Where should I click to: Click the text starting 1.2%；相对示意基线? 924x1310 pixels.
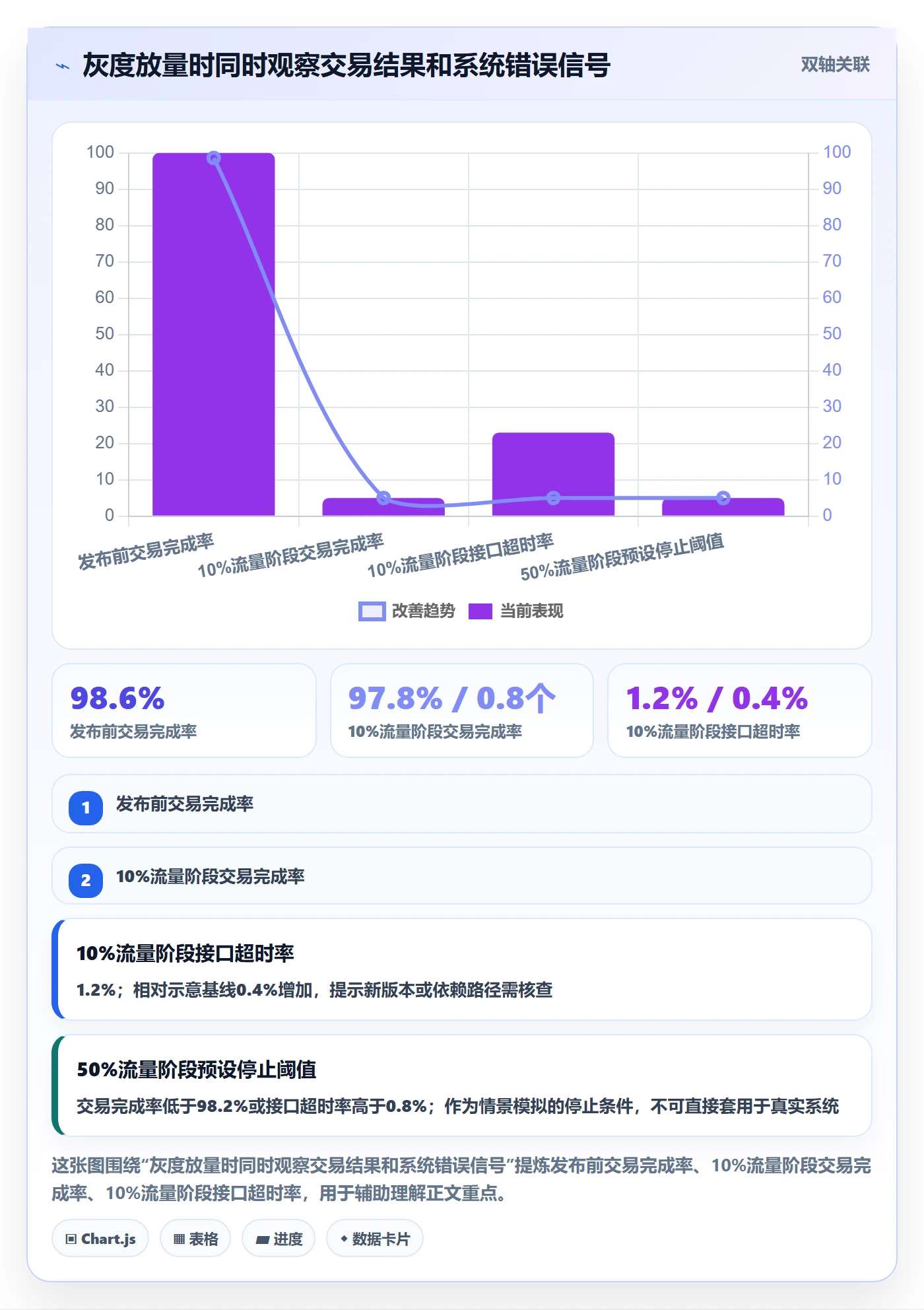tap(315, 990)
